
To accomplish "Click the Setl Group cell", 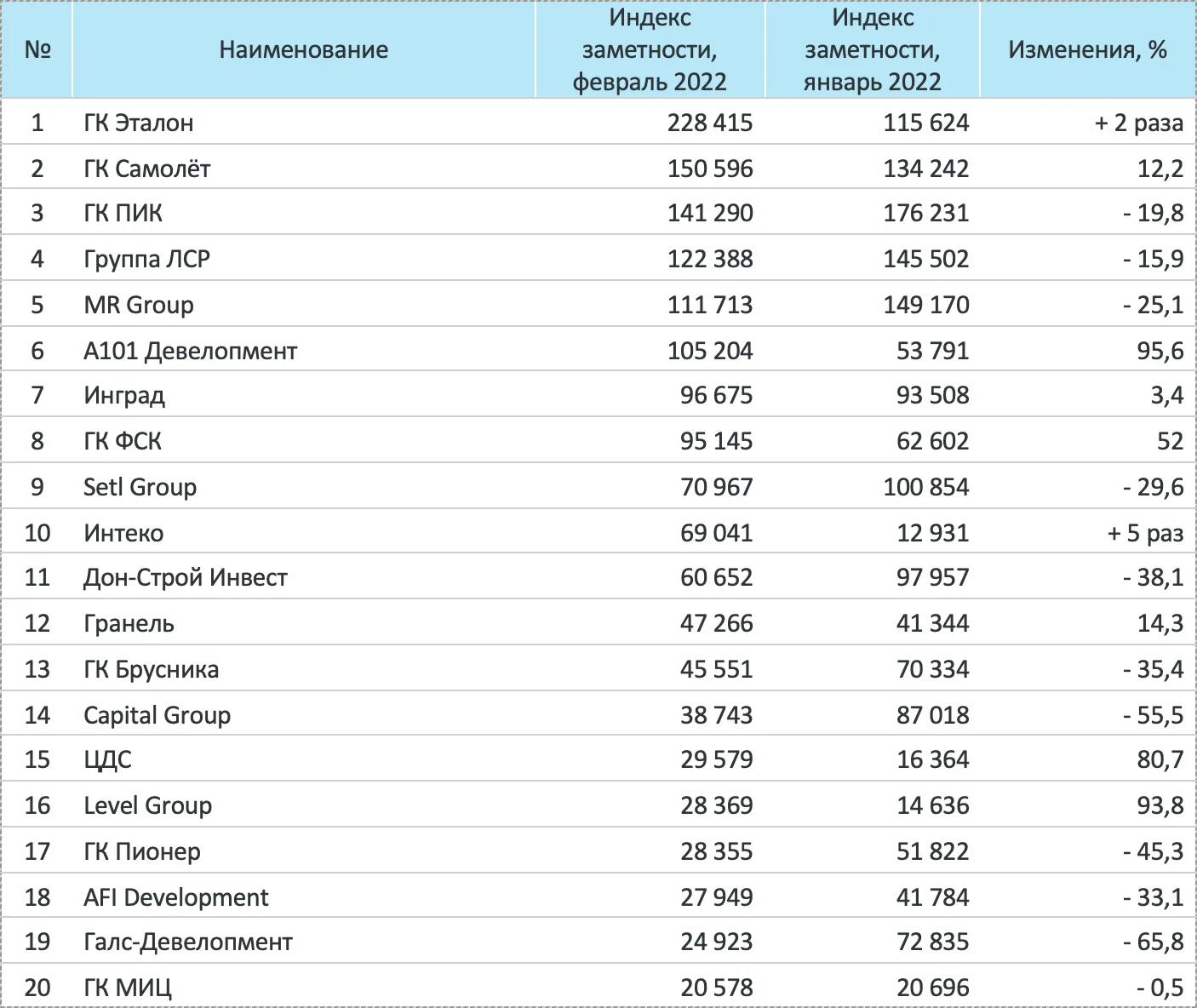I will click(x=140, y=487).
